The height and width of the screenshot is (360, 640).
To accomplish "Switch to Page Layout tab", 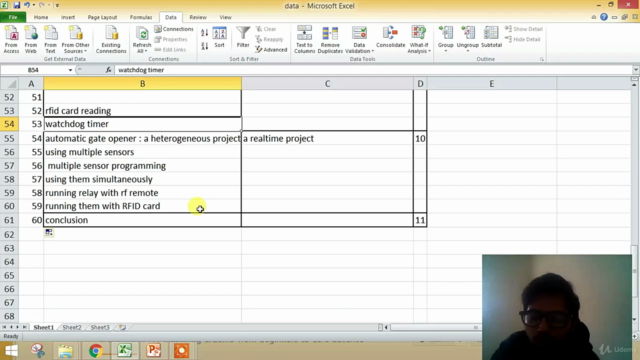I will [x=102, y=17].
